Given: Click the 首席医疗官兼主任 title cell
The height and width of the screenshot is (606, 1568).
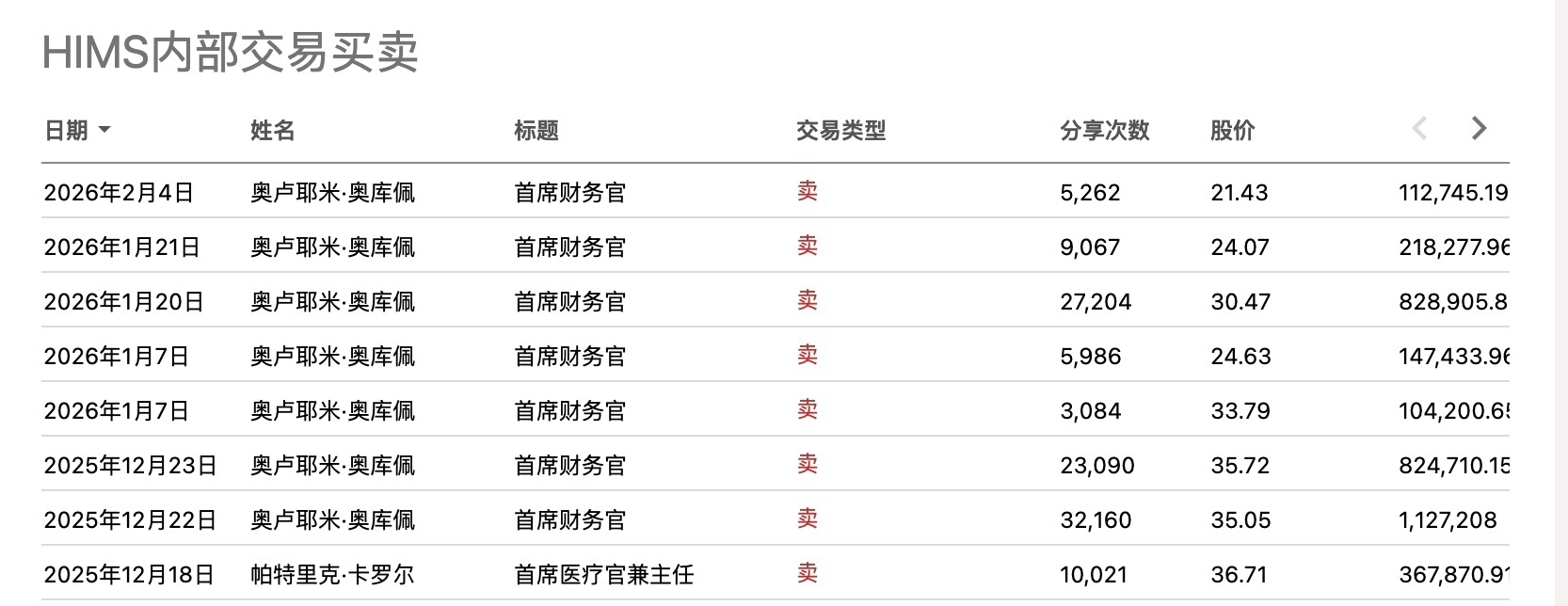Looking at the screenshot, I should tap(603, 575).
